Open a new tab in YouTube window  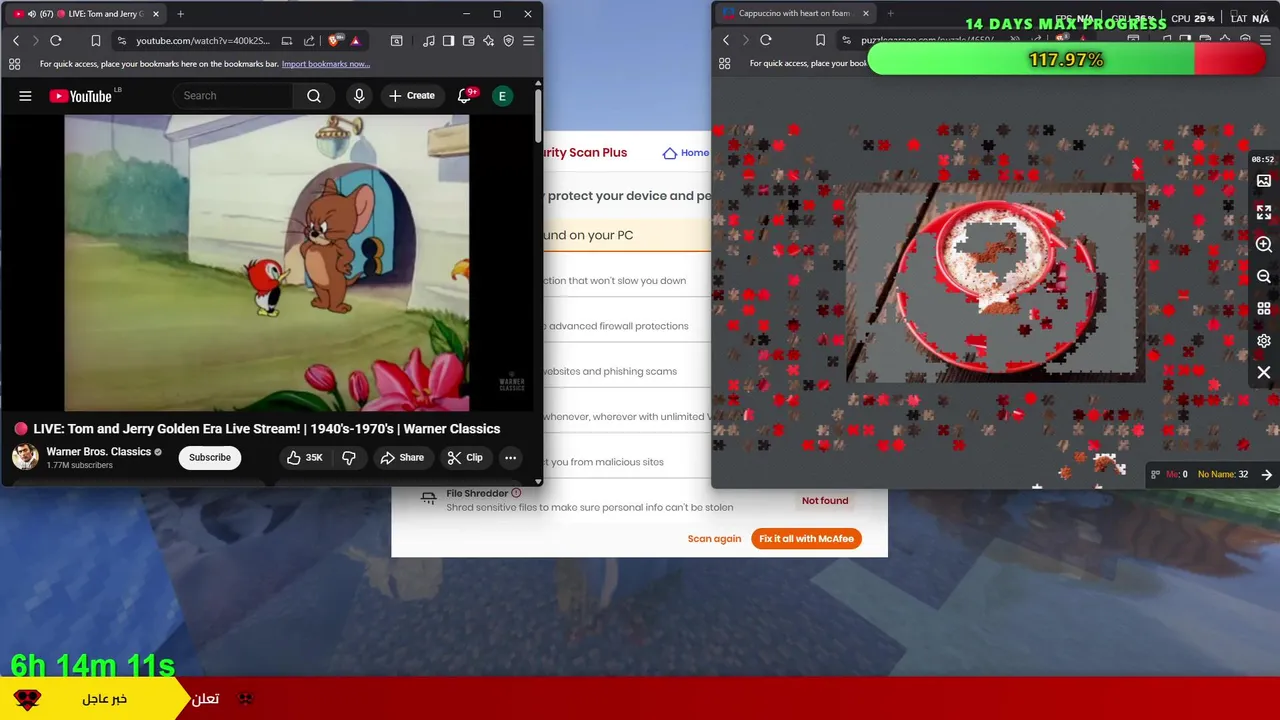tap(181, 14)
